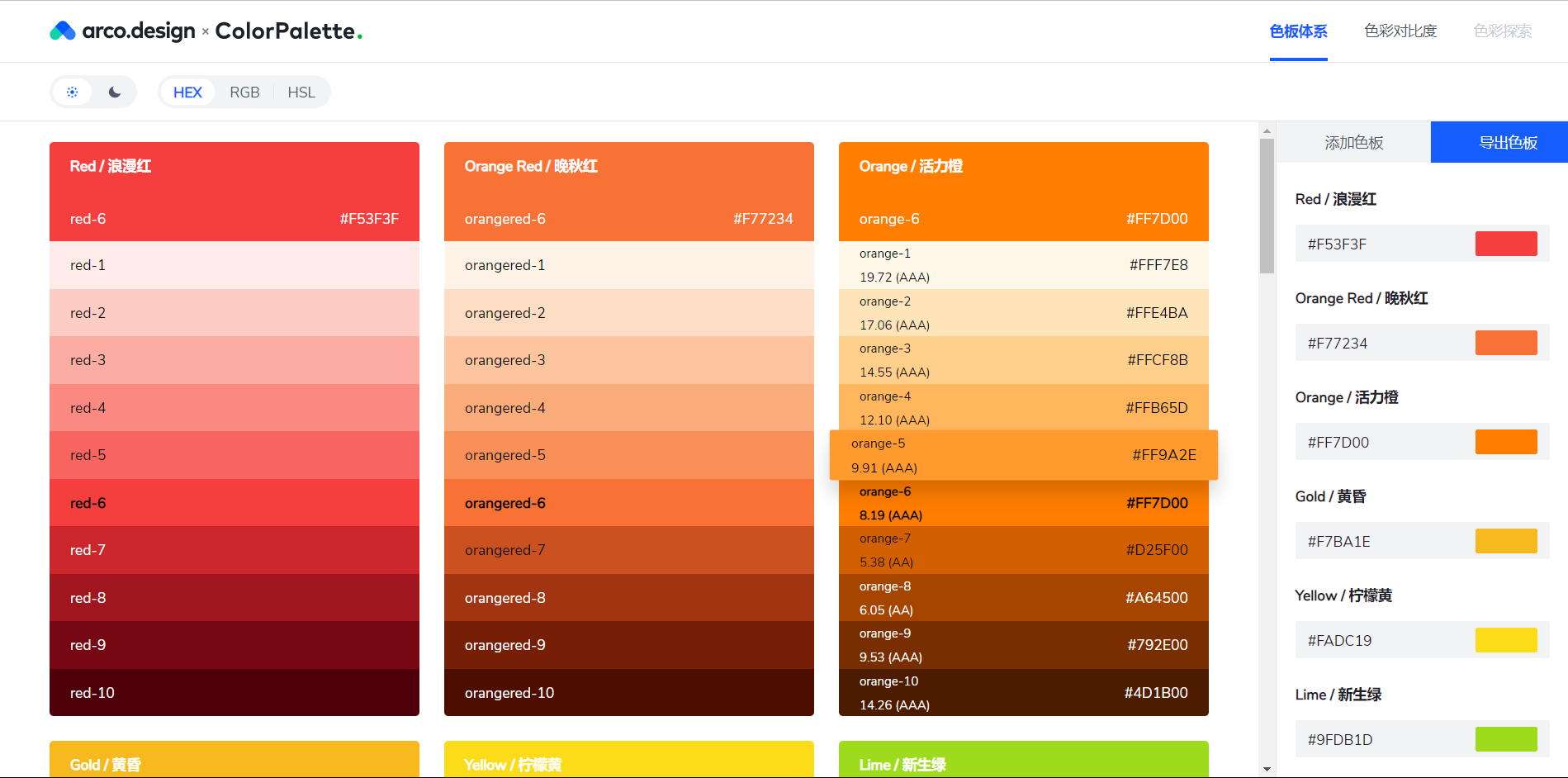Select the red-10 color row
Image resolution: width=1568 pixels, height=778 pixels.
click(x=234, y=693)
